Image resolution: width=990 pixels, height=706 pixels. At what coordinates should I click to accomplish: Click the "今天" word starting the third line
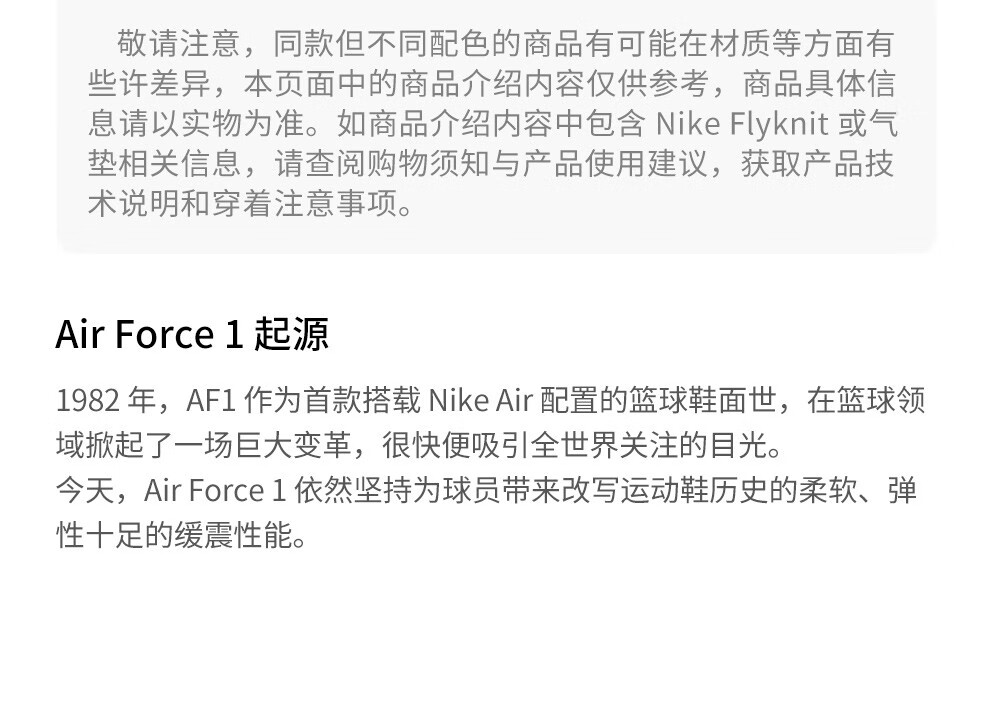(x=85, y=491)
